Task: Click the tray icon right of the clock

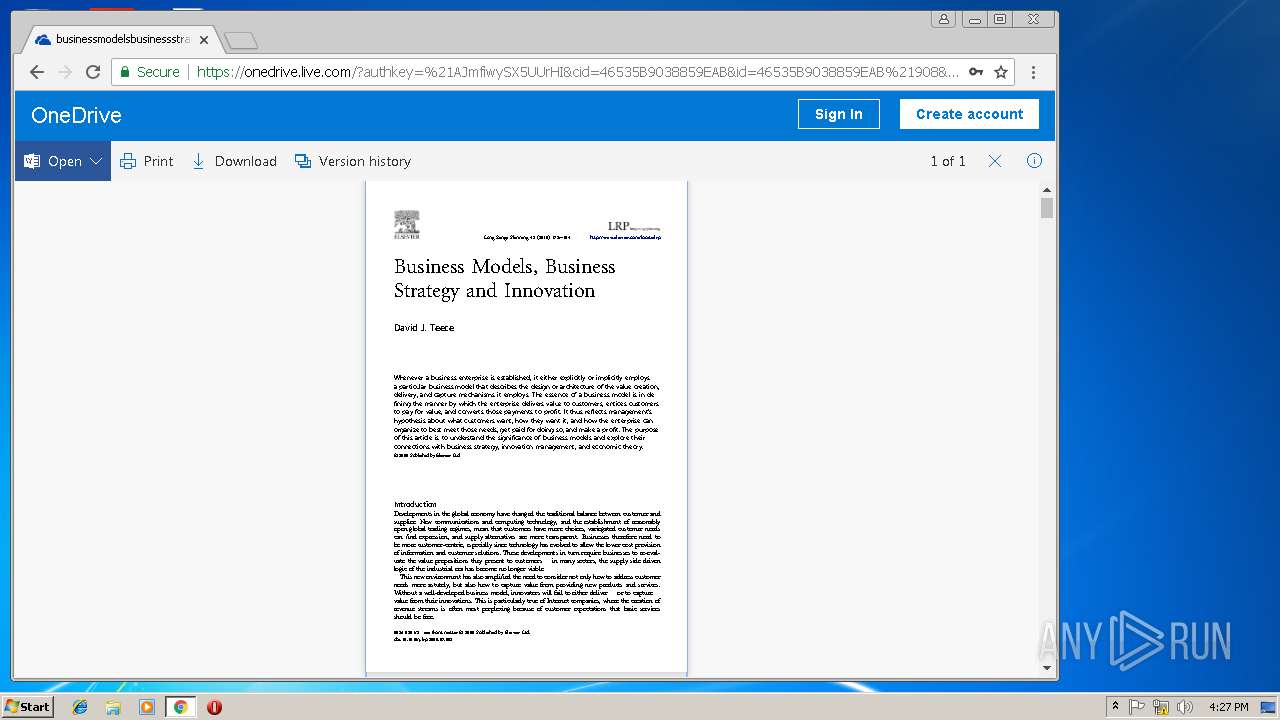Action: [1267, 707]
